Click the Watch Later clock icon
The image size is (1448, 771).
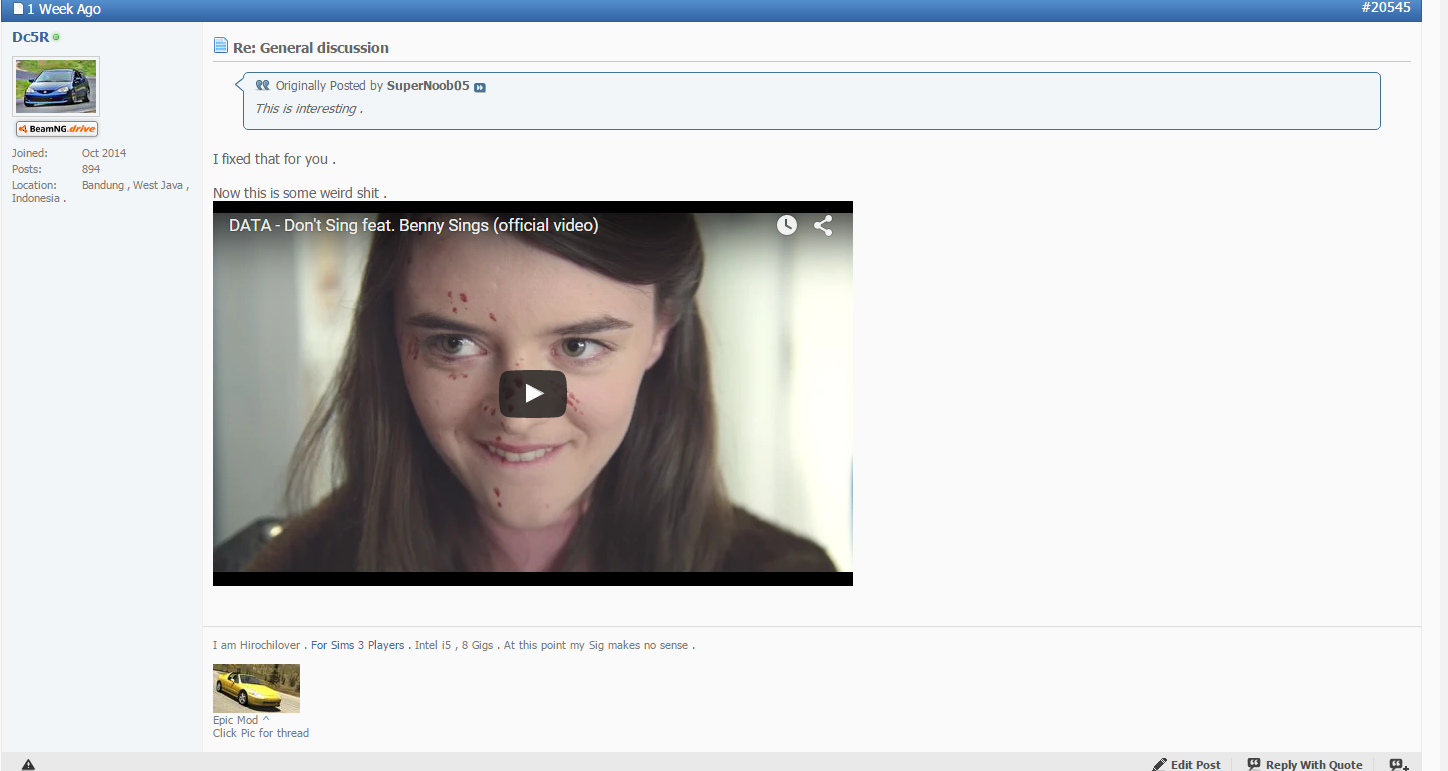(x=787, y=225)
